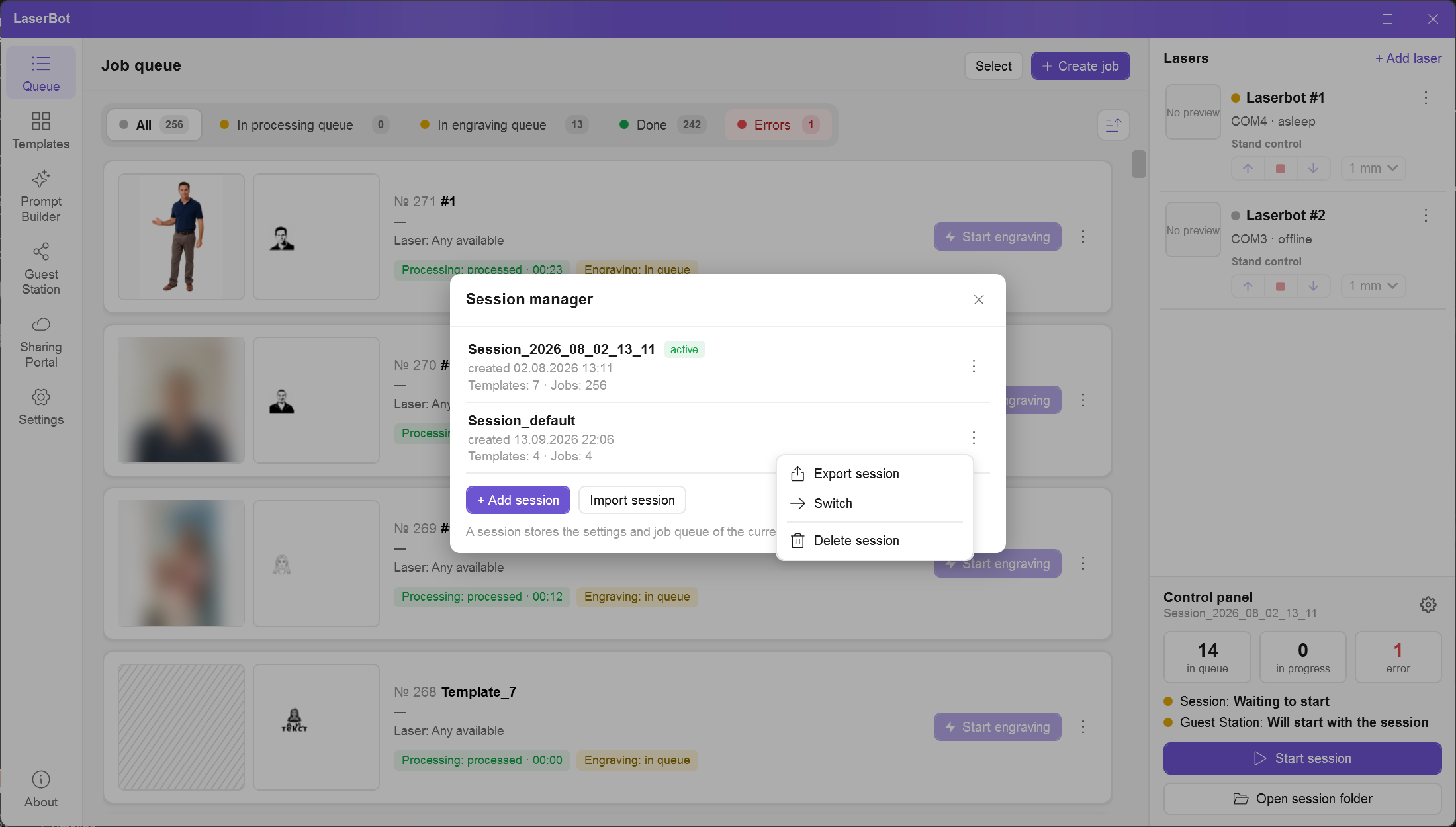This screenshot has height=827, width=1456.
Task: Open the Guest Station section
Action: click(41, 269)
